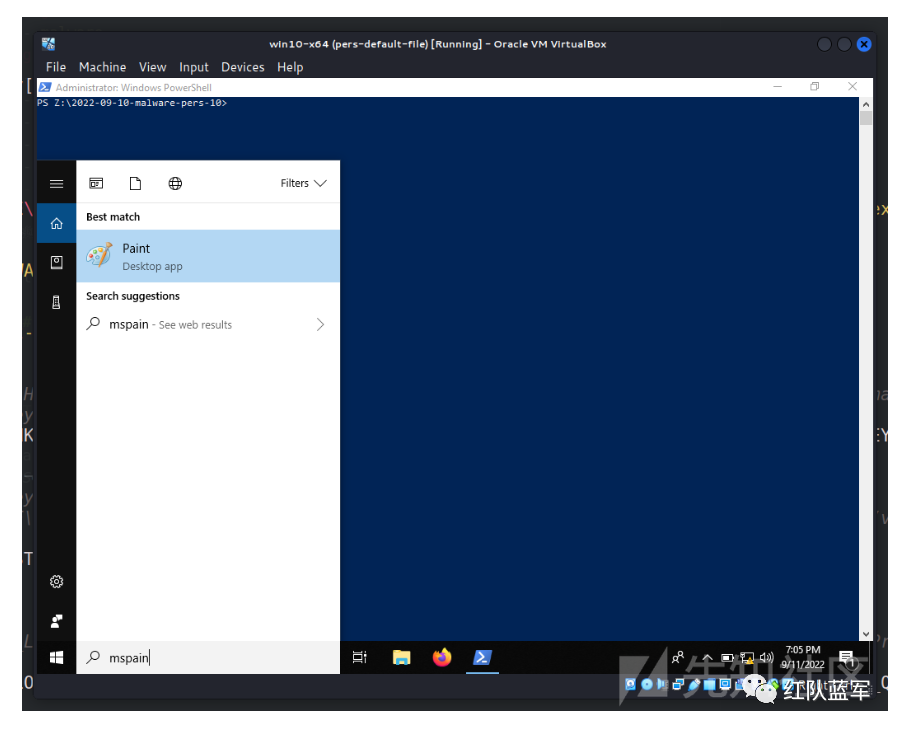Click the volume speaker tray icon

(767, 657)
